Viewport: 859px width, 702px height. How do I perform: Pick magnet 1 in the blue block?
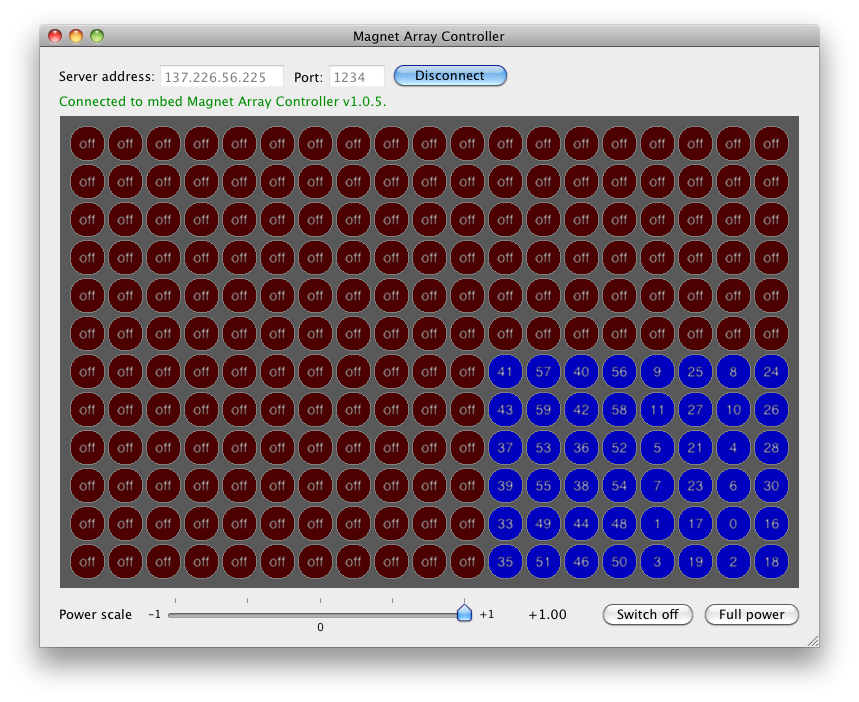[657, 523]
